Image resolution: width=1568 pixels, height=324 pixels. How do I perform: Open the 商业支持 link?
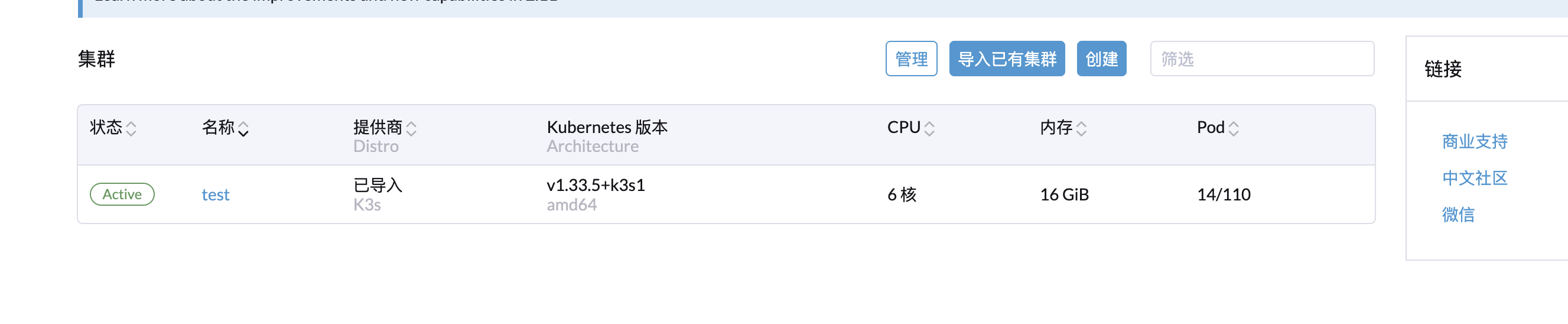(x=1474, y=142)
